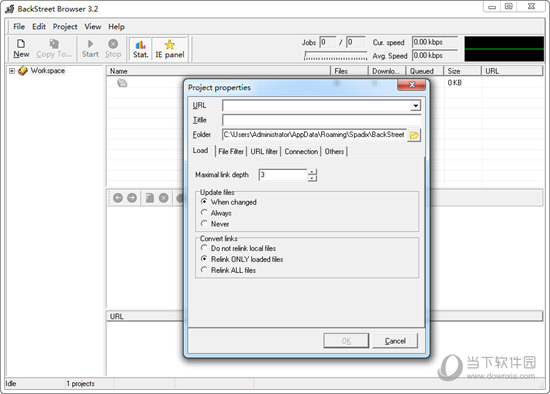Browse folder with yellow folder icon
Image resolution: width=550 pixels, height=394 pixels.
coord(414,135)
